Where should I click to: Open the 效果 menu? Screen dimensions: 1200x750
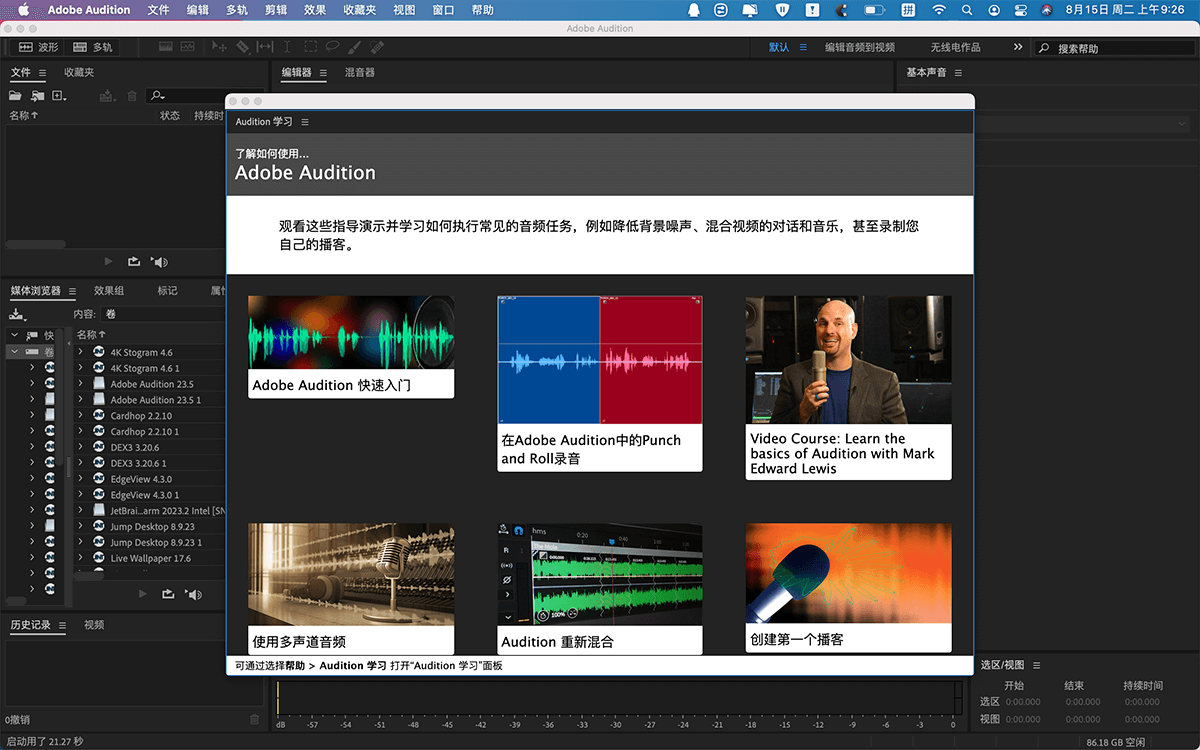click(x=315, y=10)
